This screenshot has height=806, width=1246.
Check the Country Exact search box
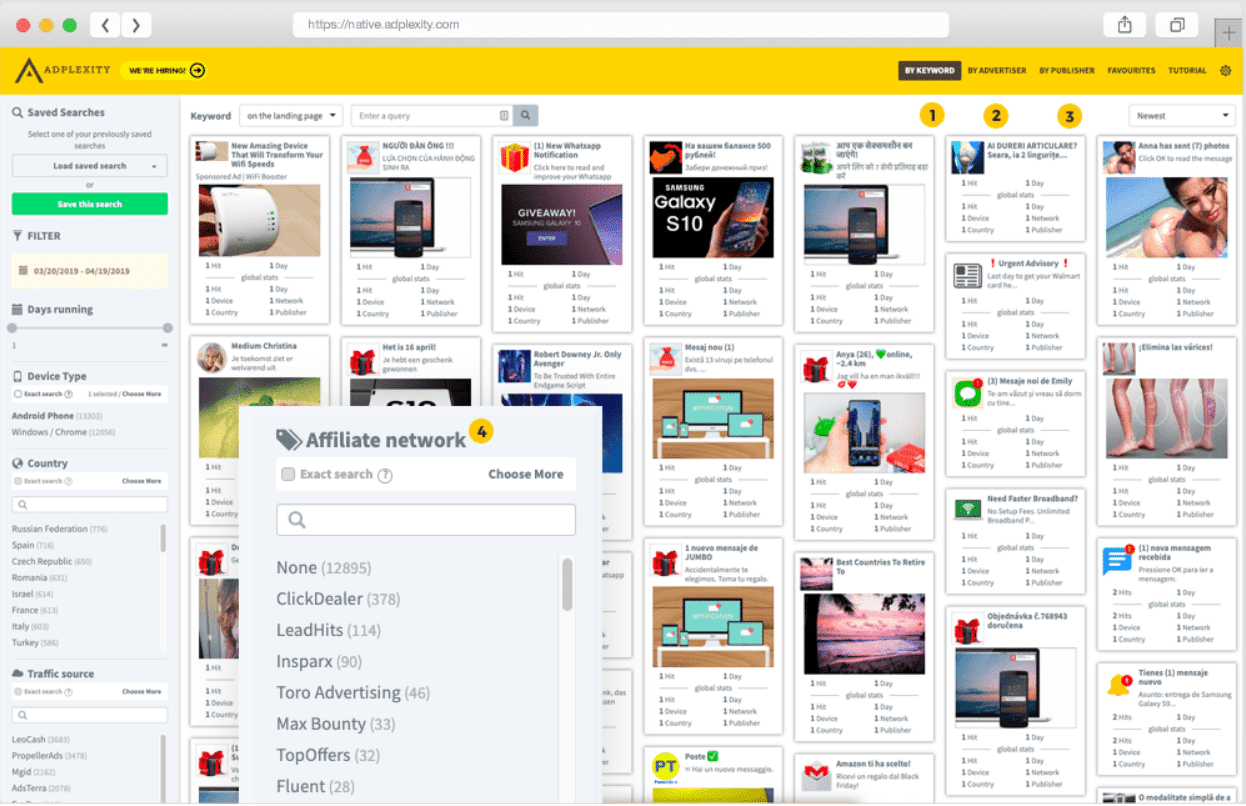coord(17,481)
